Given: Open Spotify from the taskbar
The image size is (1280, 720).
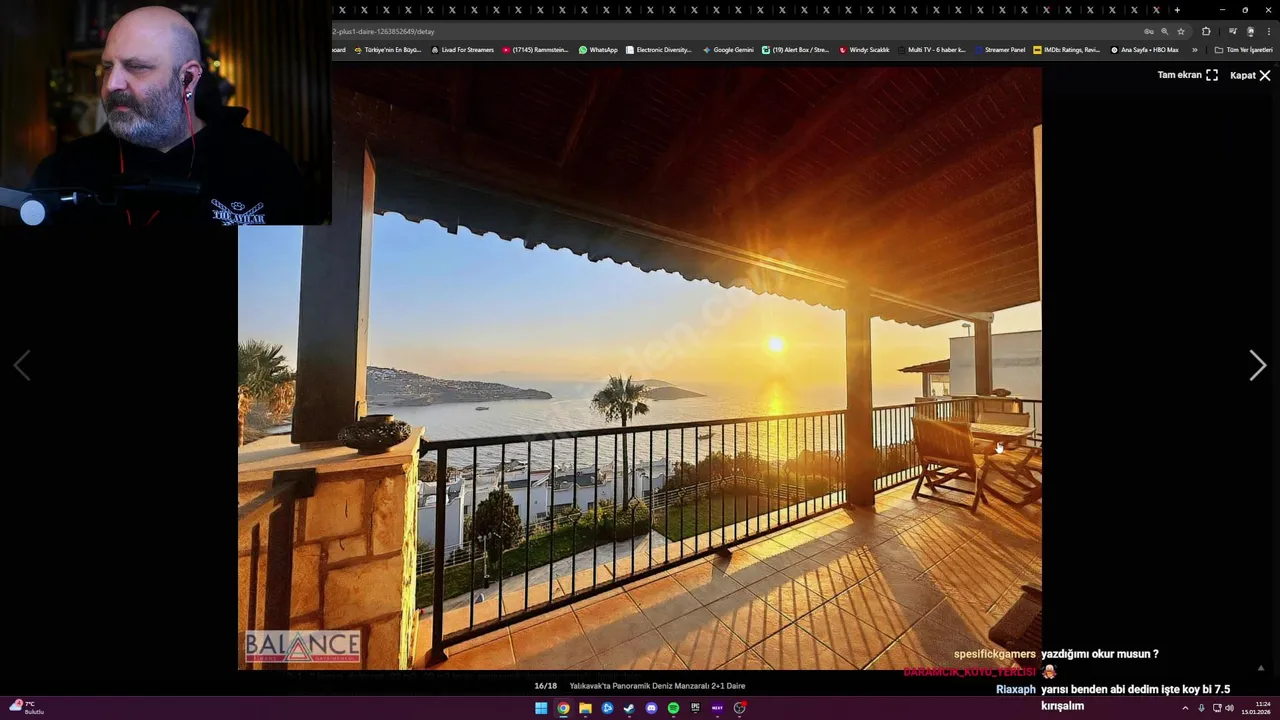Looking at the screenshot, I should pyautogui.click(x=673, y=708).
